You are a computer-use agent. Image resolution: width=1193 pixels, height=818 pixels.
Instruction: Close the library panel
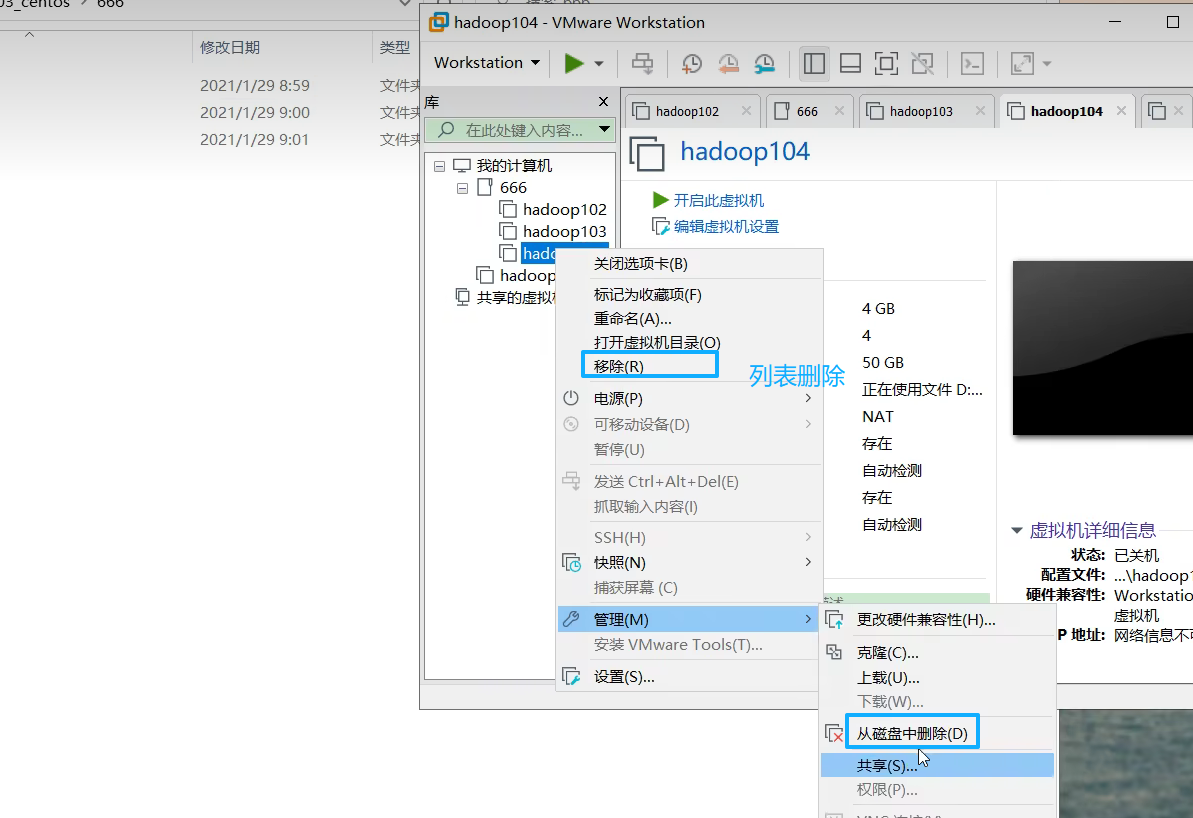coord(603,101)
